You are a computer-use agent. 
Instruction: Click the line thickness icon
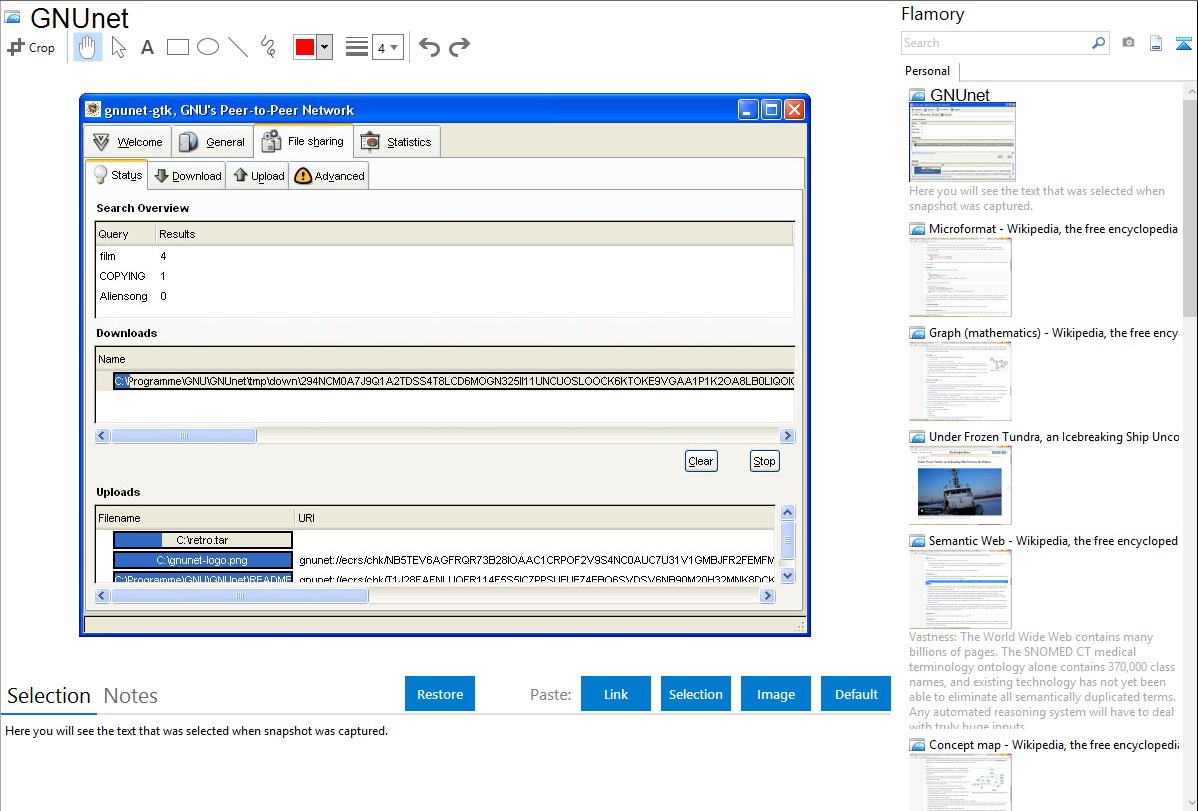tap(357, 47)
